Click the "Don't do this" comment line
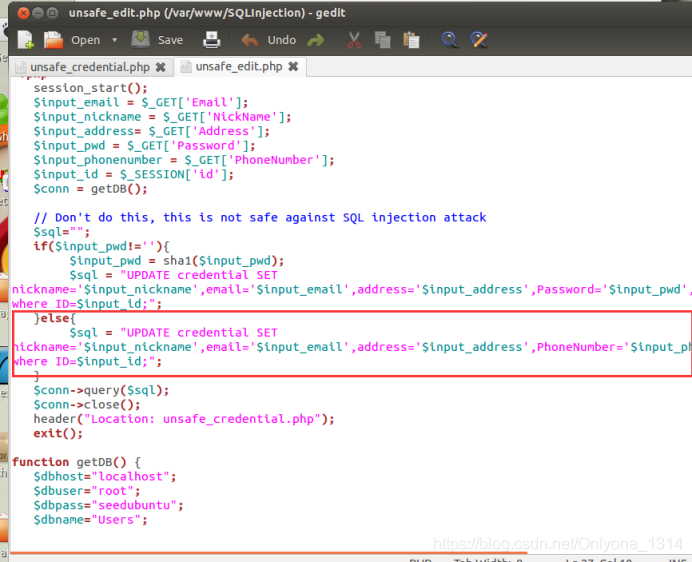This screenshot has width=692, height=562. click(260, 218)
